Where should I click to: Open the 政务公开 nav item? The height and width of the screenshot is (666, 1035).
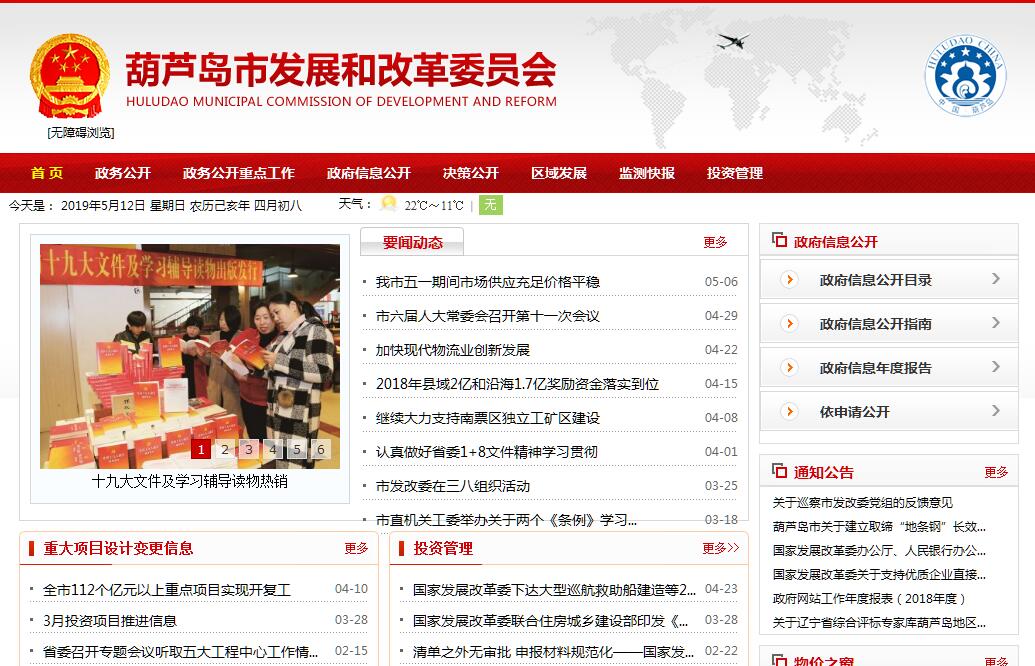pos(123,173)
